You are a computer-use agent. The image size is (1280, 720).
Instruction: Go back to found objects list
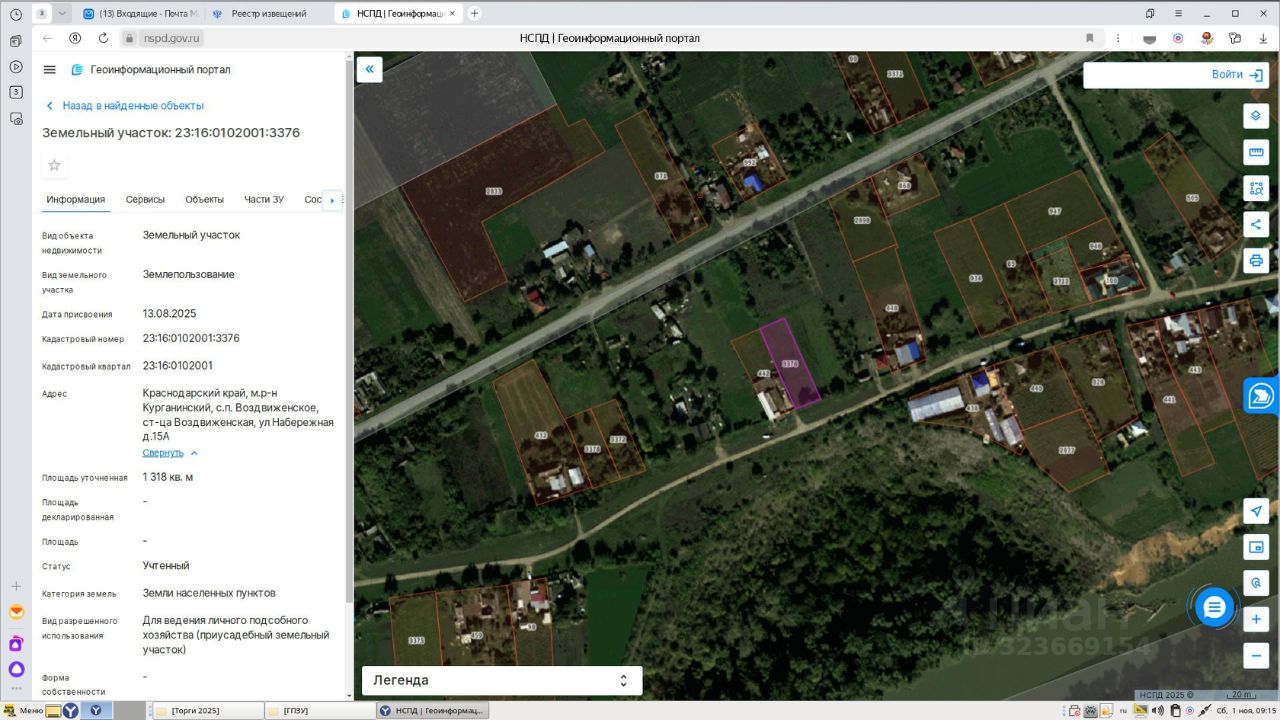point(124,106)
